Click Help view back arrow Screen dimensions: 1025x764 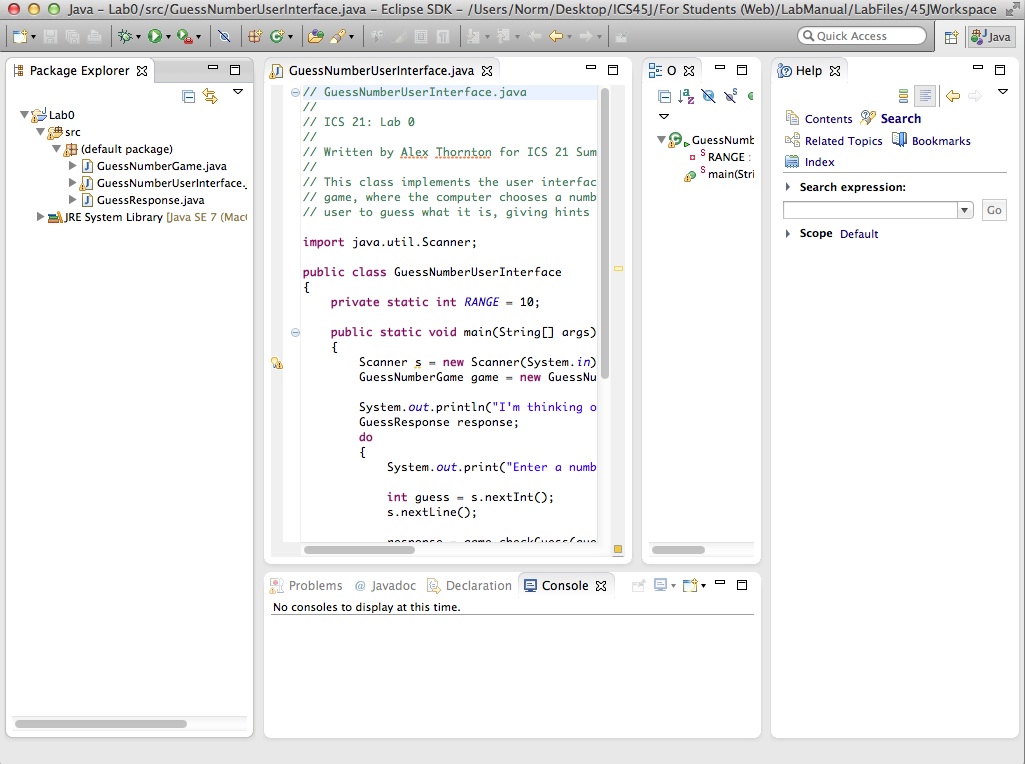click(952, 96)
